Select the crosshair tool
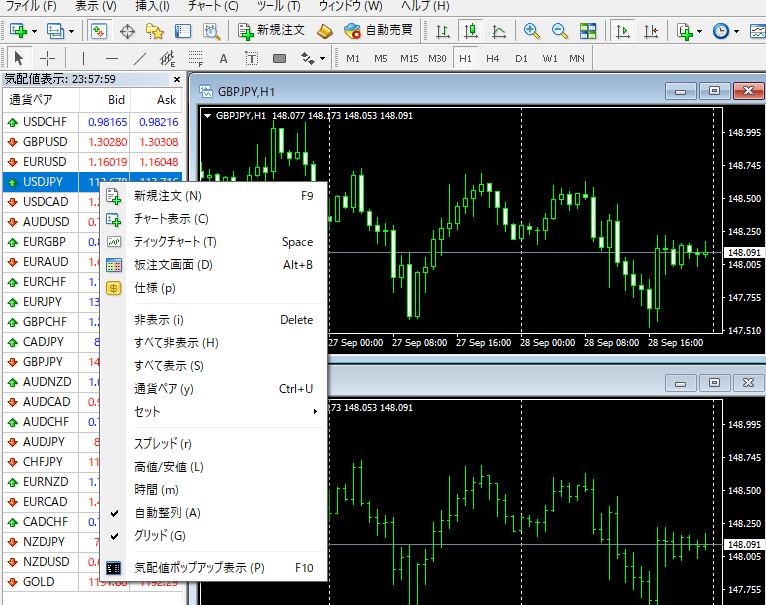The width and height of the screenshot is (766, 605). (47, 58)
